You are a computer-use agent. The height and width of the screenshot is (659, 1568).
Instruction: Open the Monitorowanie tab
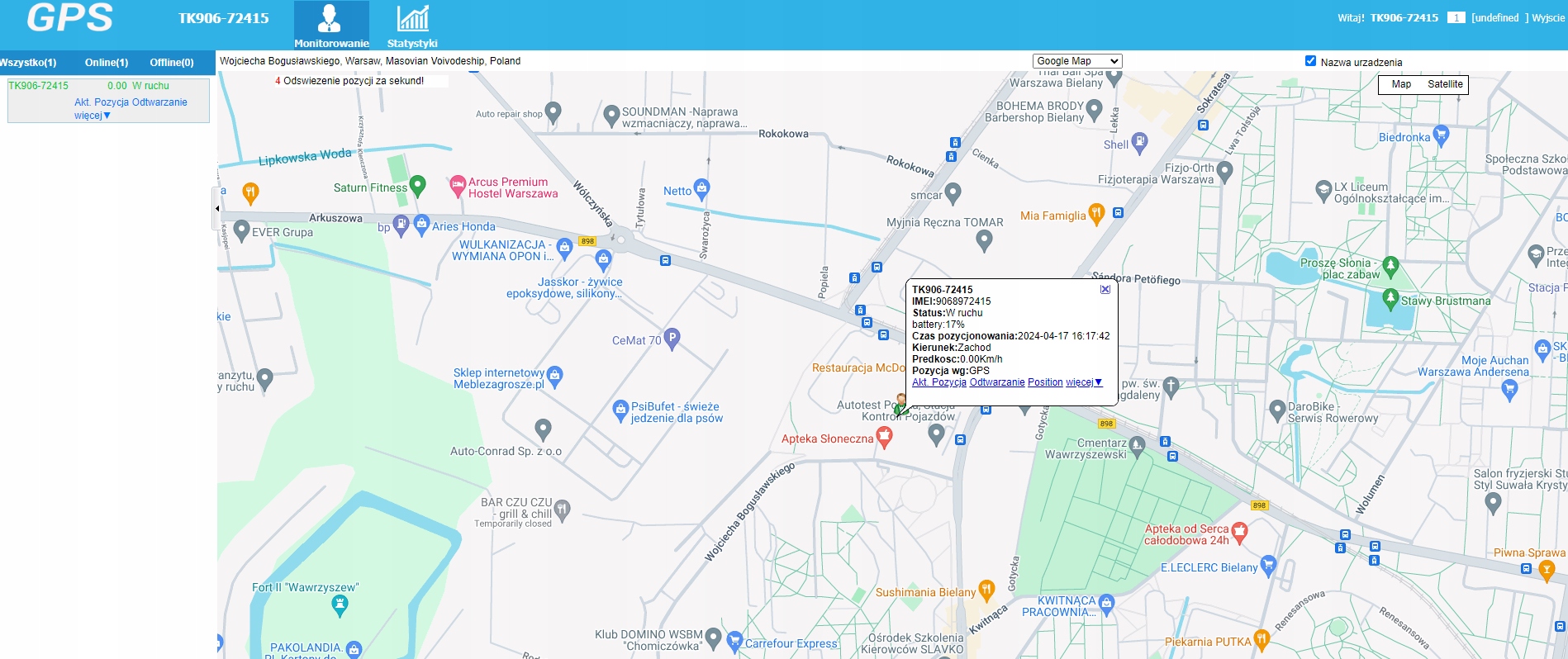[331, 26]
